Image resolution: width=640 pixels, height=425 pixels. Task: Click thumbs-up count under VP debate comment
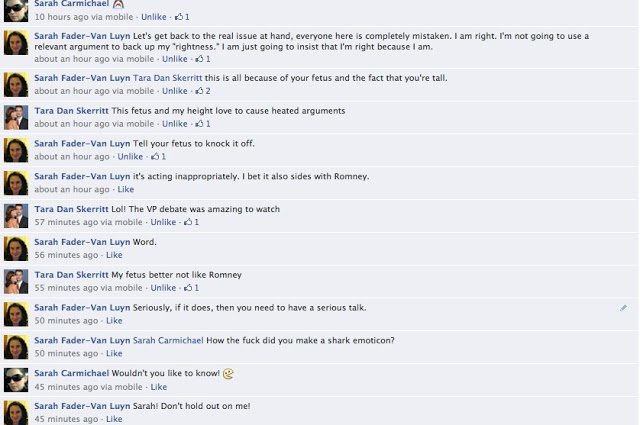(x=191, y=222)
